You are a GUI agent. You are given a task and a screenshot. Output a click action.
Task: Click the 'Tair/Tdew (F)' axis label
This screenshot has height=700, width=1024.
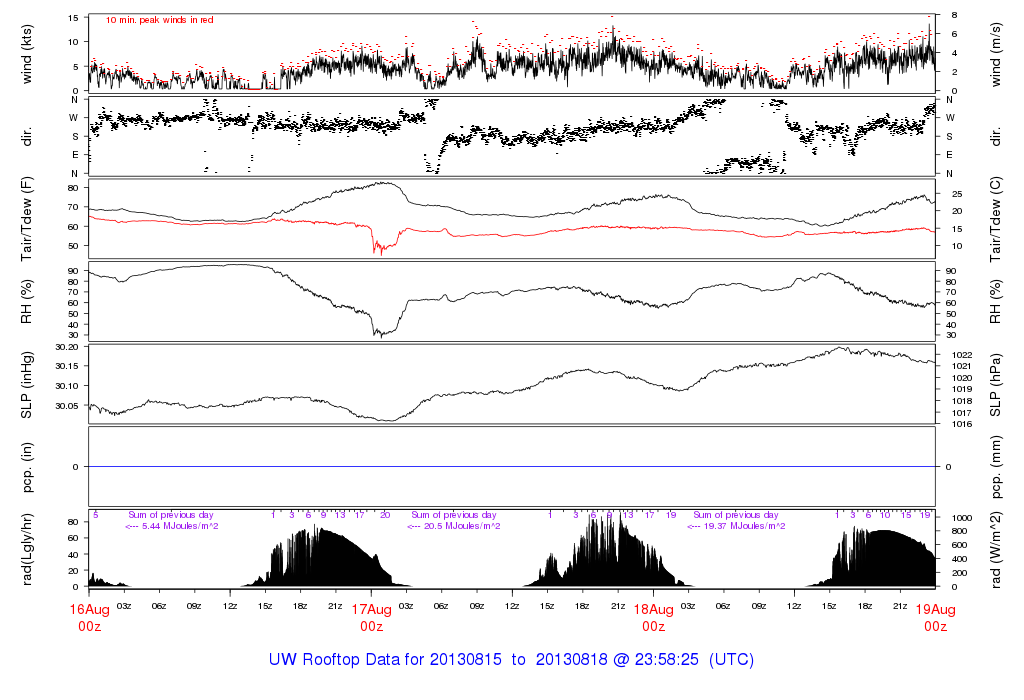(x=28, y=218)
